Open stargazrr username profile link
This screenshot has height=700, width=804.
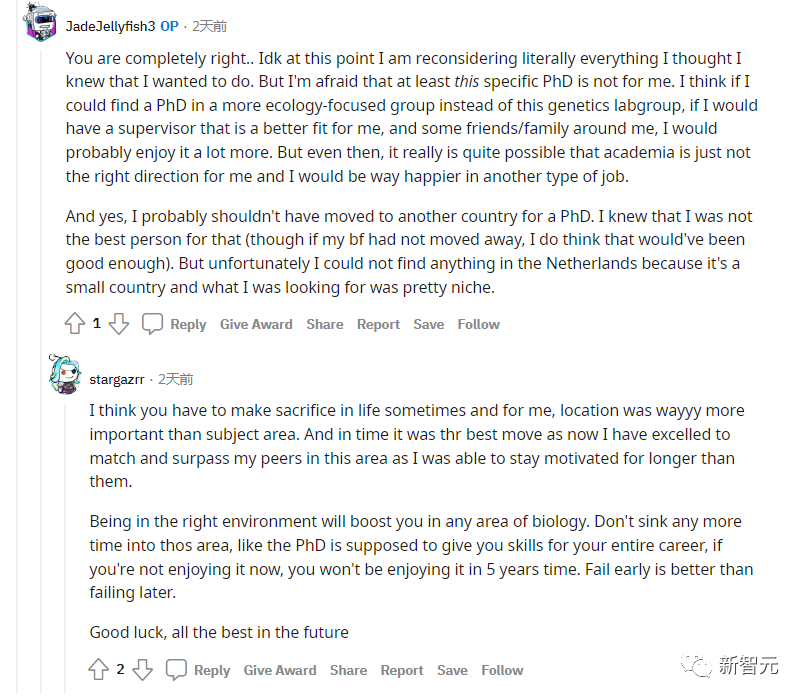(118, 380)
